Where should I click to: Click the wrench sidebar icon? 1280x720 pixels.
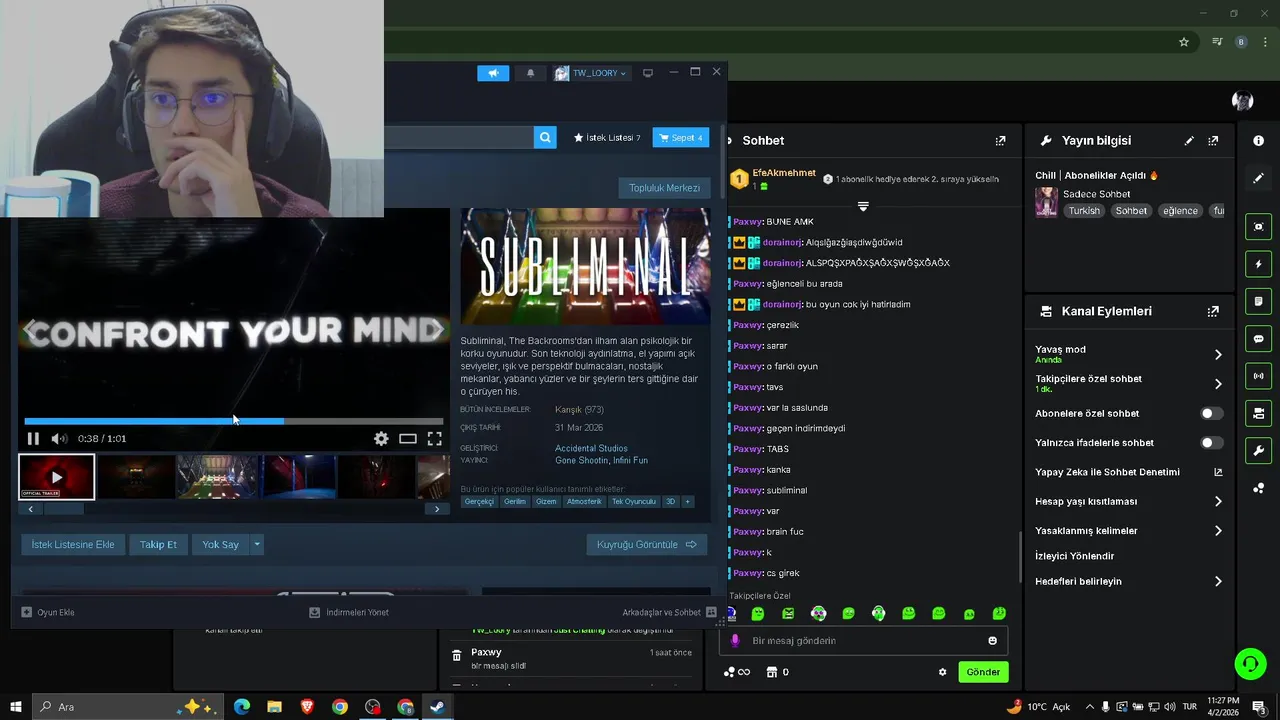pyautogui.click(x=1258, y=450)
